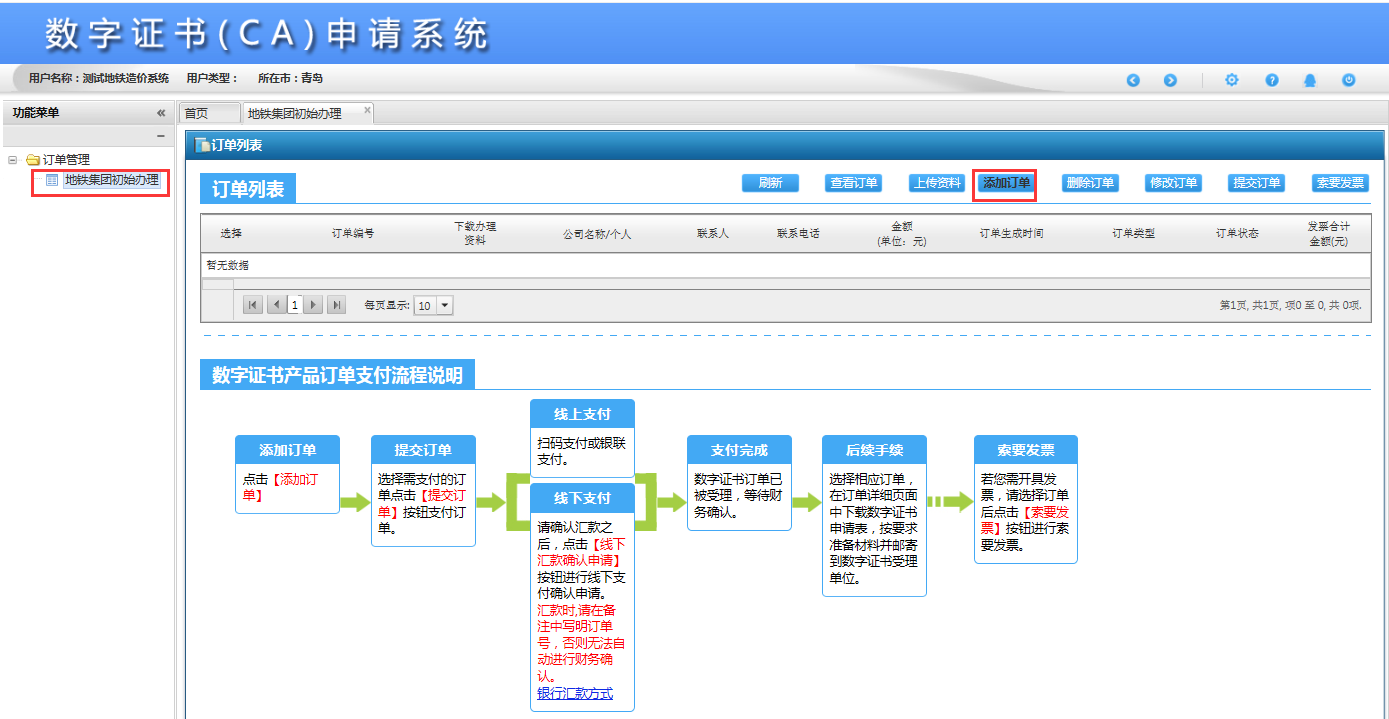Log out using the power icon
This screenshot has width=1389, height=719.
tap(1348, 81)
